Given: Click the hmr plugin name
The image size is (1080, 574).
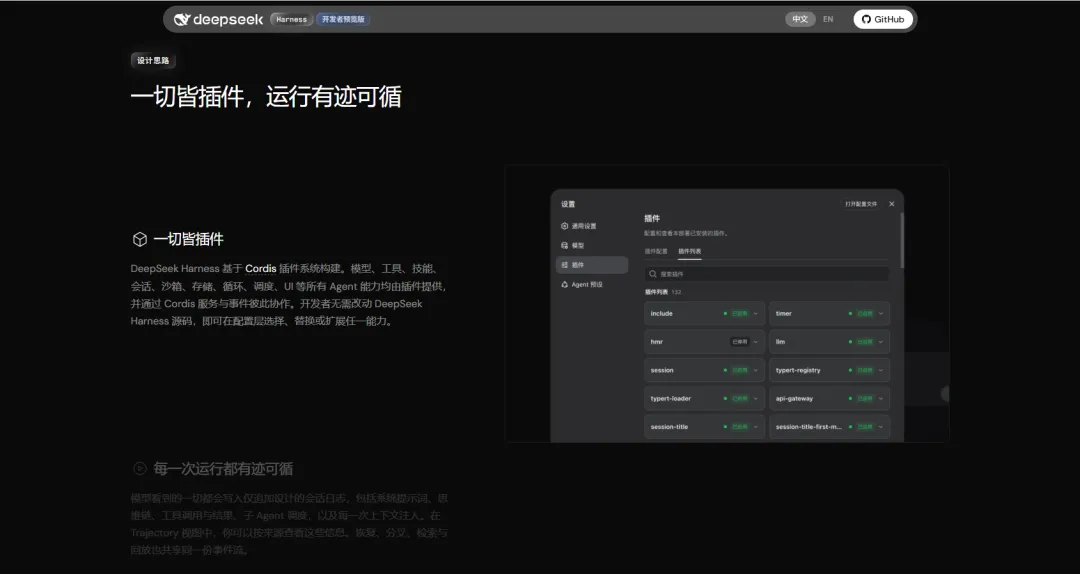Looking at the screenshot, I should (656, 342).
